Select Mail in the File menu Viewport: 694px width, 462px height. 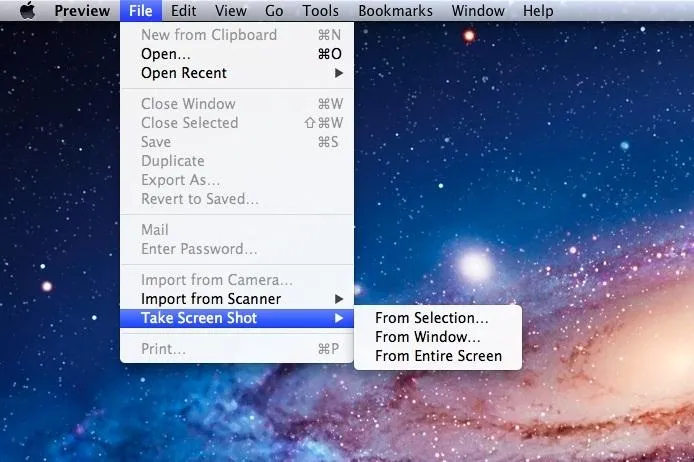click(x=237, y=230)
